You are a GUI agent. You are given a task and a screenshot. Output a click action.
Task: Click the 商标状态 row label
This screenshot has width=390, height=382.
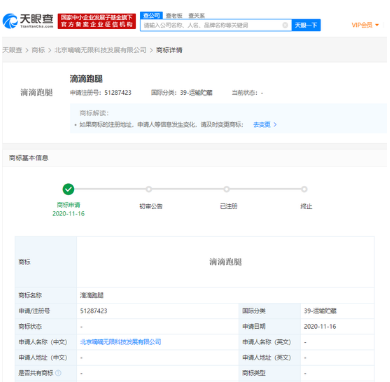[30, 327]
